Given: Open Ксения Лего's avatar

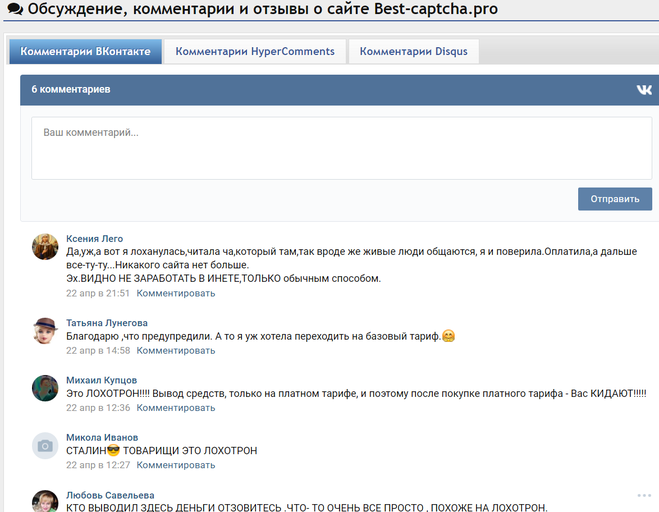Looking at the screenshot, I should tap(44, 246).
